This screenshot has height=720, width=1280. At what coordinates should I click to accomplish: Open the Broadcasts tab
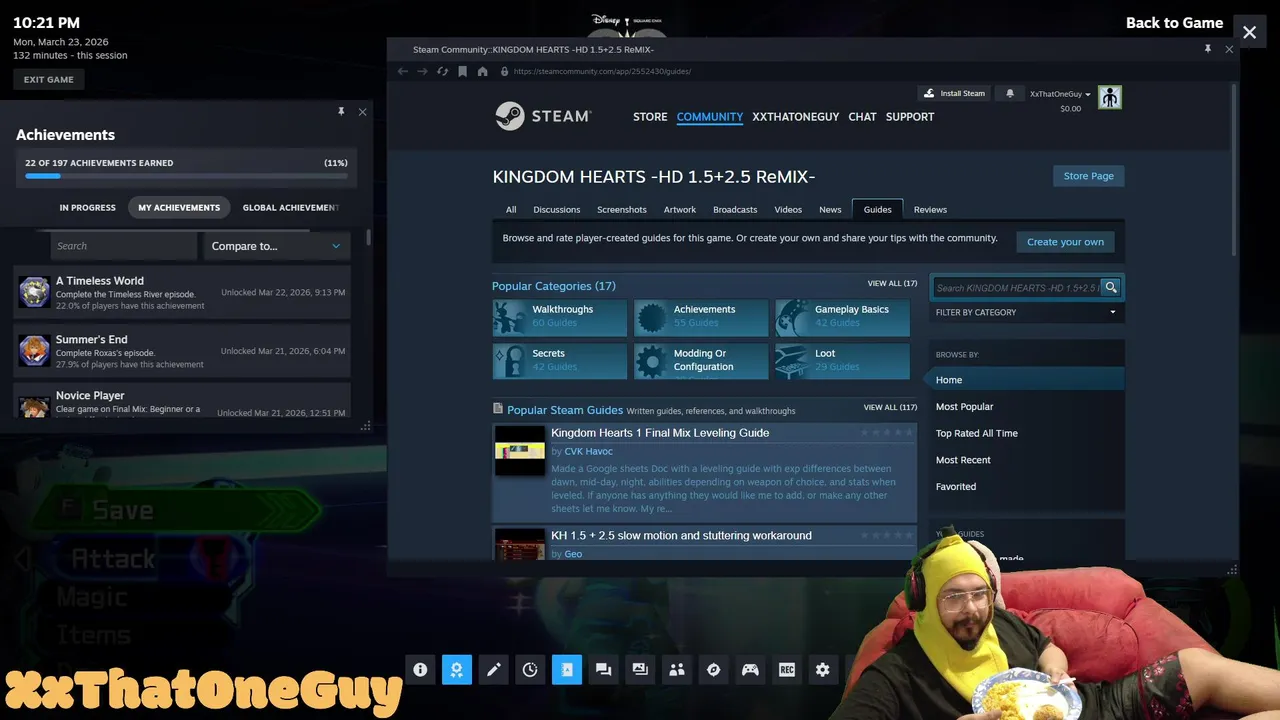(x=735, y=209)
